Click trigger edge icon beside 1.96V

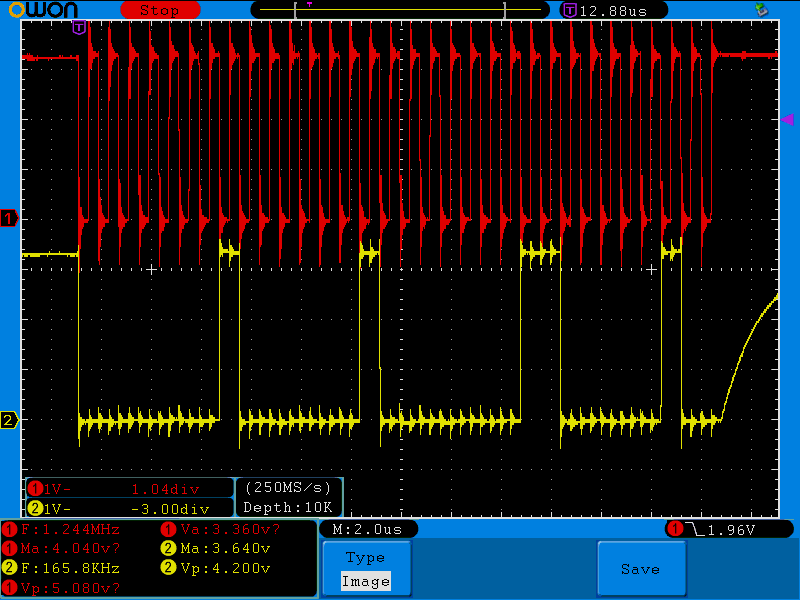click(697, 529)
